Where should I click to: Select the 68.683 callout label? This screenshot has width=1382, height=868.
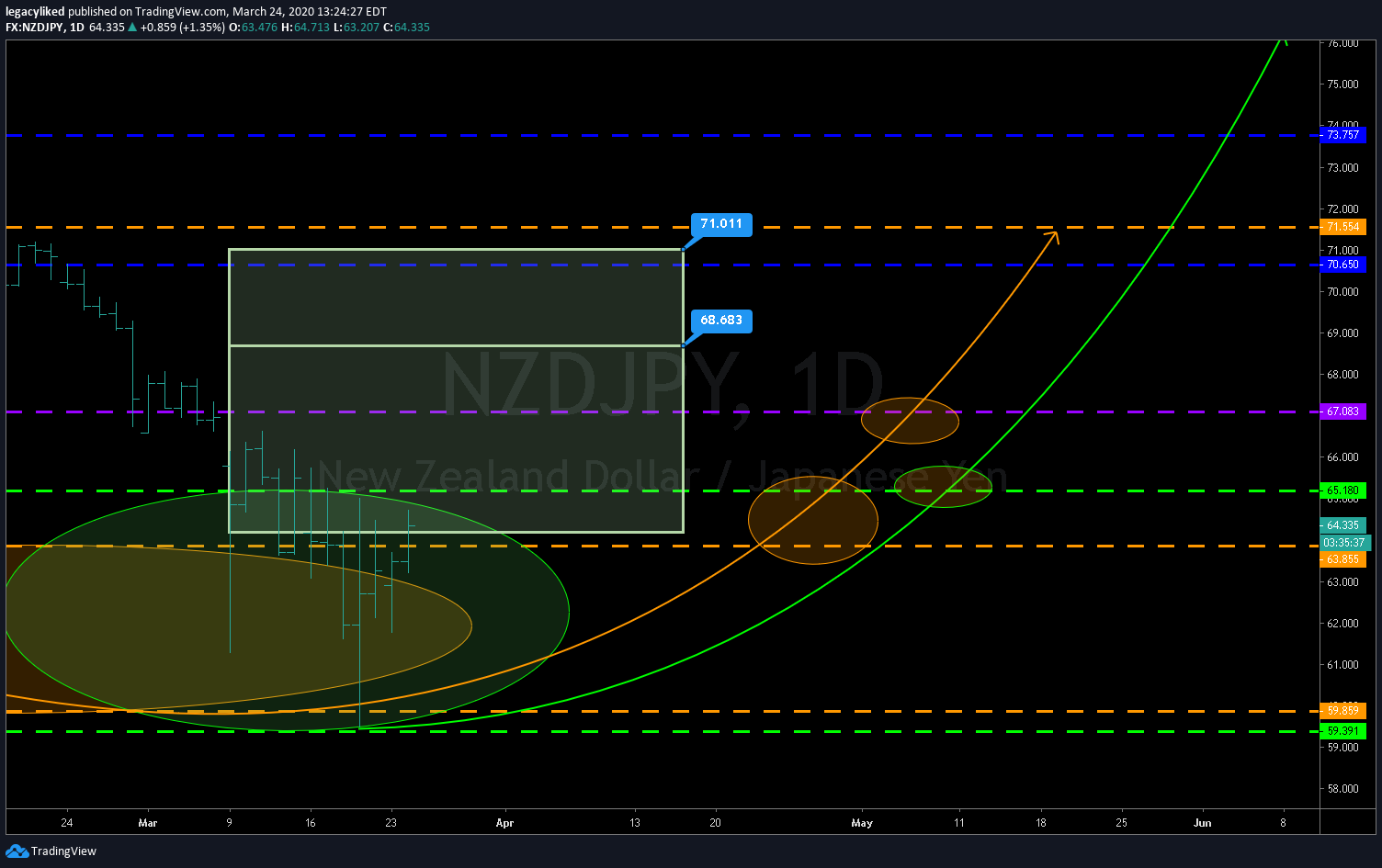(721, 321)
